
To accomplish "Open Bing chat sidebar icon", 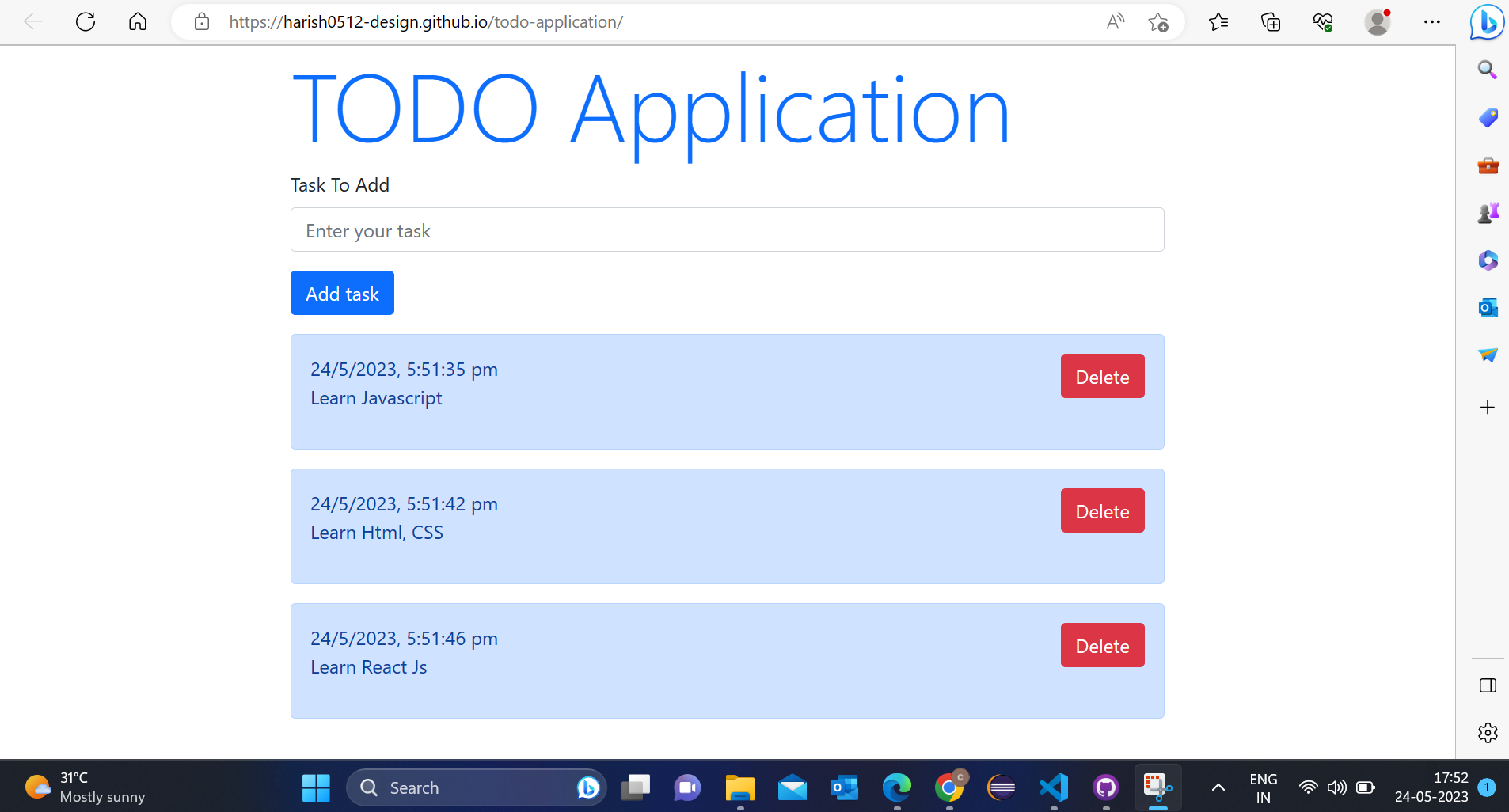I will pos(1487,22).
